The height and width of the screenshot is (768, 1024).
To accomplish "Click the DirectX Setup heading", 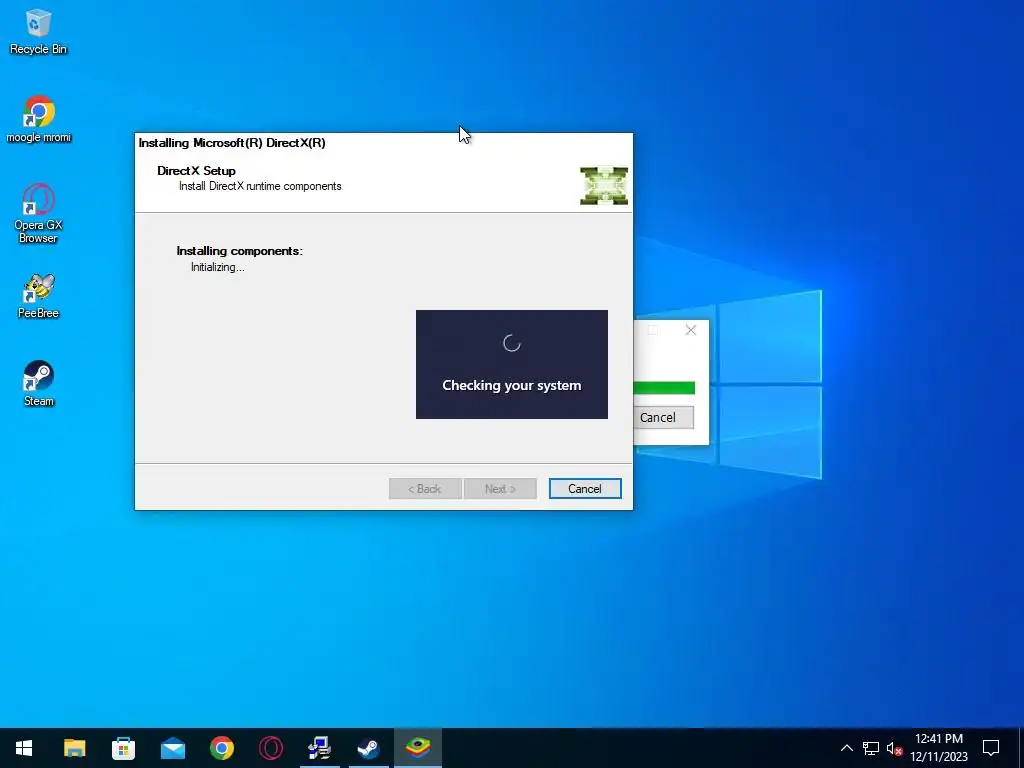I will [x=196, y=170].
